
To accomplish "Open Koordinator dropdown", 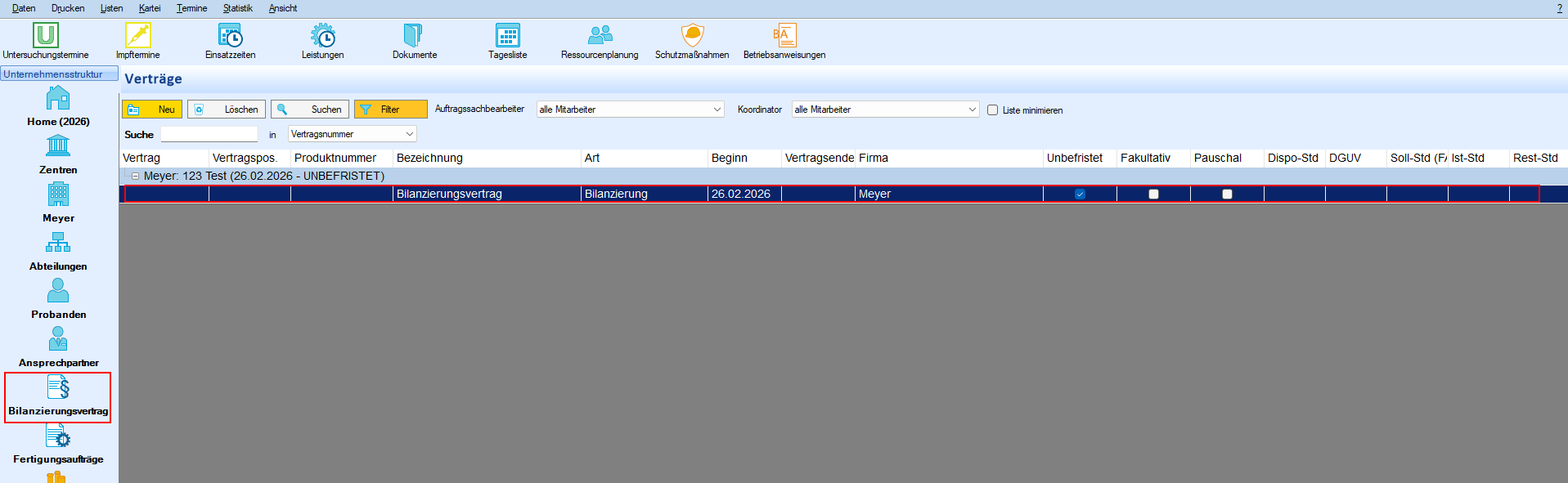I will (x=885, y=110).
